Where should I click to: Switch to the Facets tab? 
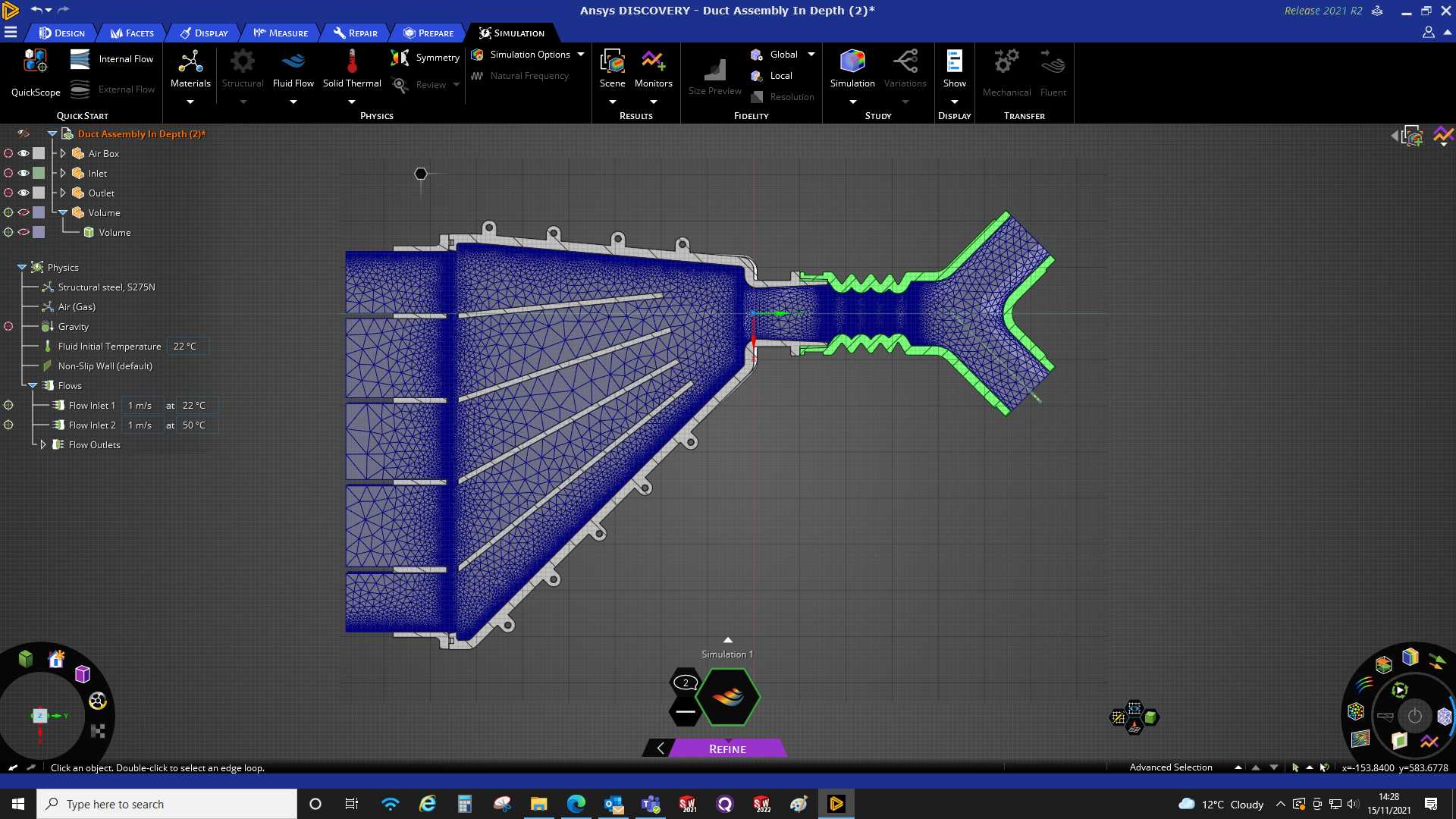tap(133, 33)
